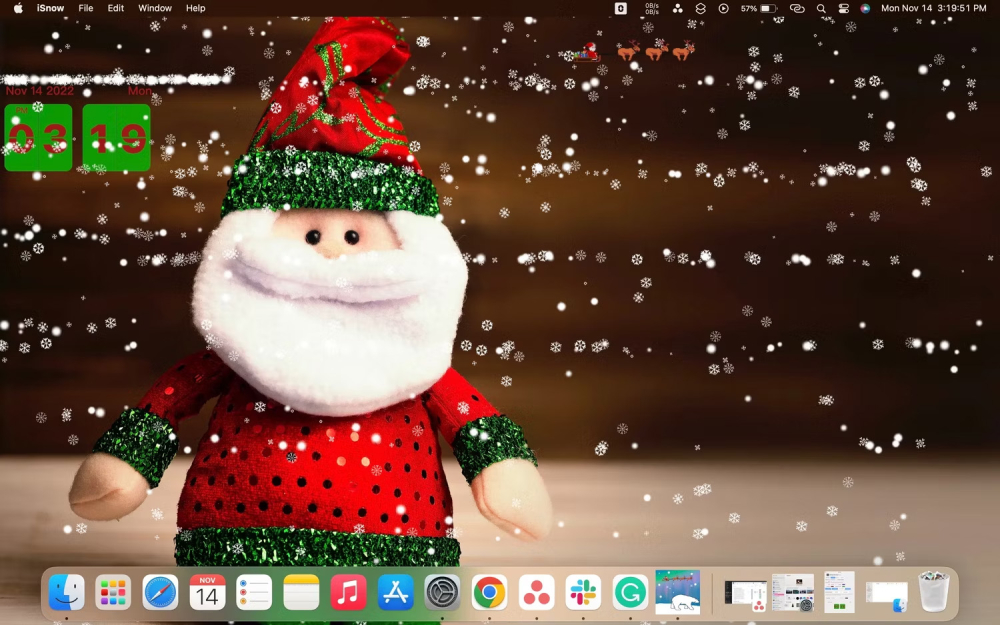Screen dimensions: 1000x625
Task: Open Slack from the Dock
Action: click(583, 593)
